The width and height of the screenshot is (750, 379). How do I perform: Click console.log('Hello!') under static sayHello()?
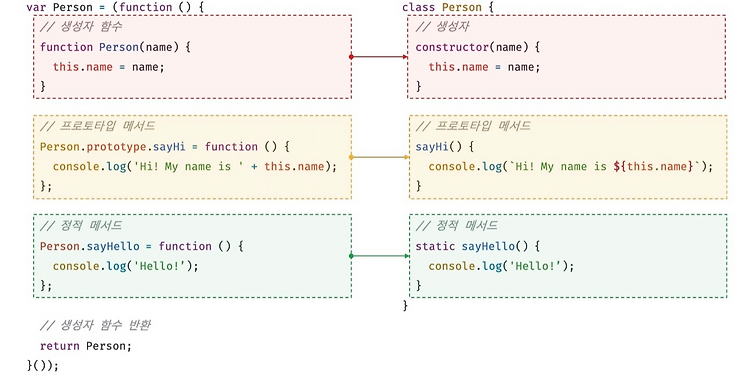(x=501, y=266)
